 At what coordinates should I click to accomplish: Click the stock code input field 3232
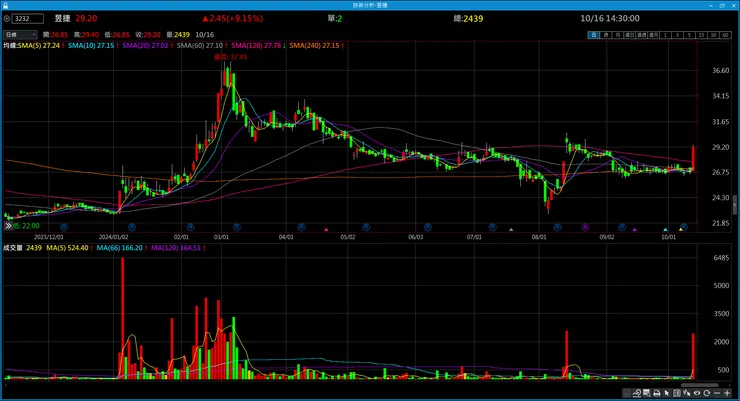pos(28,19)
